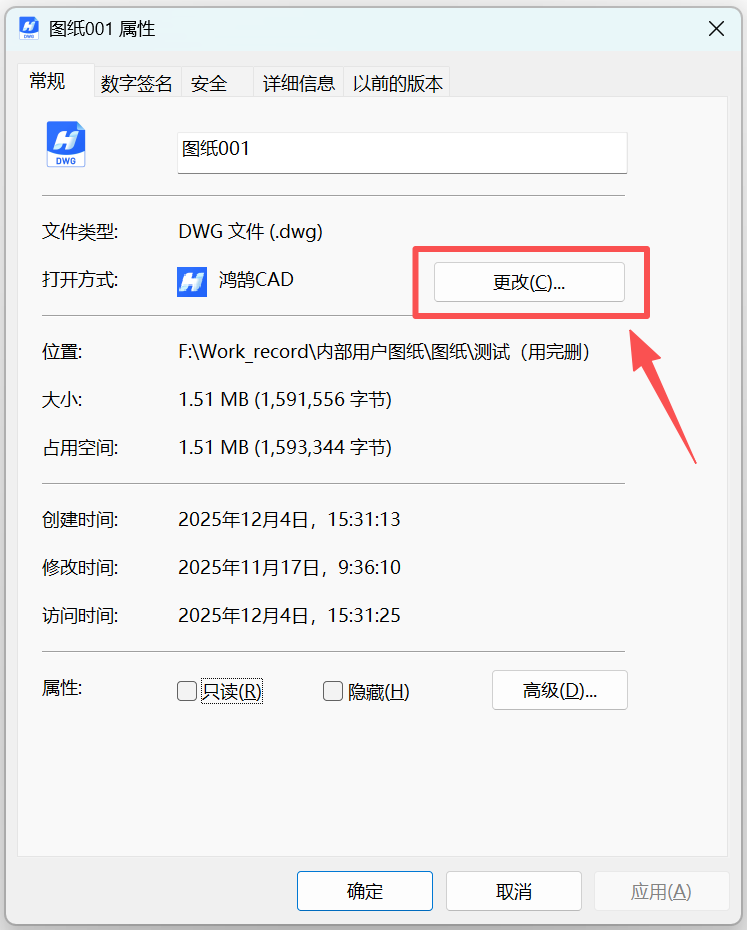Switch to the 常规 tab
747x930 pixels.
(48, 82)
